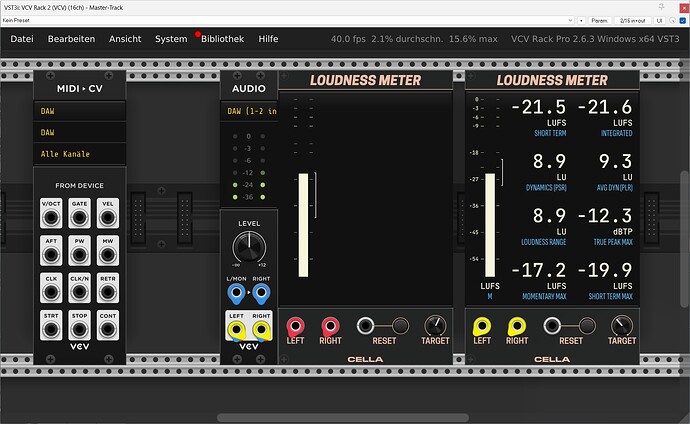Image resolution: width=690 pixels, height=424 pixels.
Task: Click the GATE output jack
Action: (x=79, y=217)
